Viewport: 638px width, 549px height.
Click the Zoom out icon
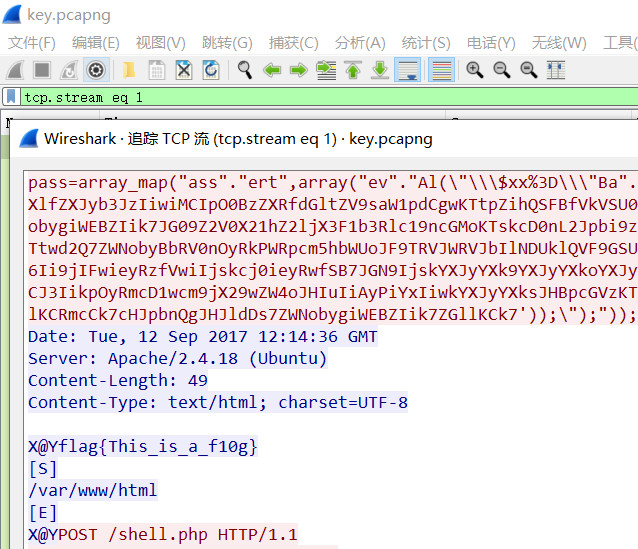[x=502, y=70]
